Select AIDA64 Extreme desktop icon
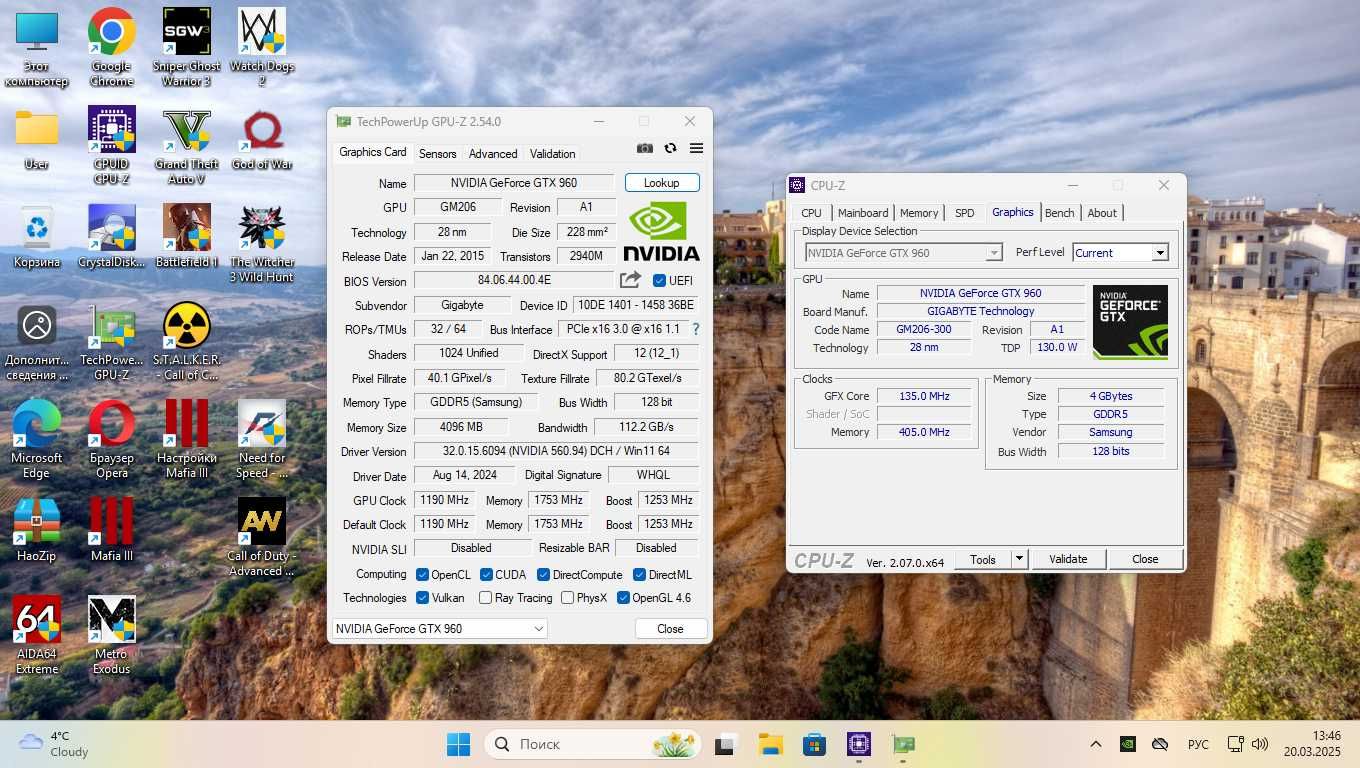The width and height of the screenshot is (1360, 768). click(x=37, y=636)
